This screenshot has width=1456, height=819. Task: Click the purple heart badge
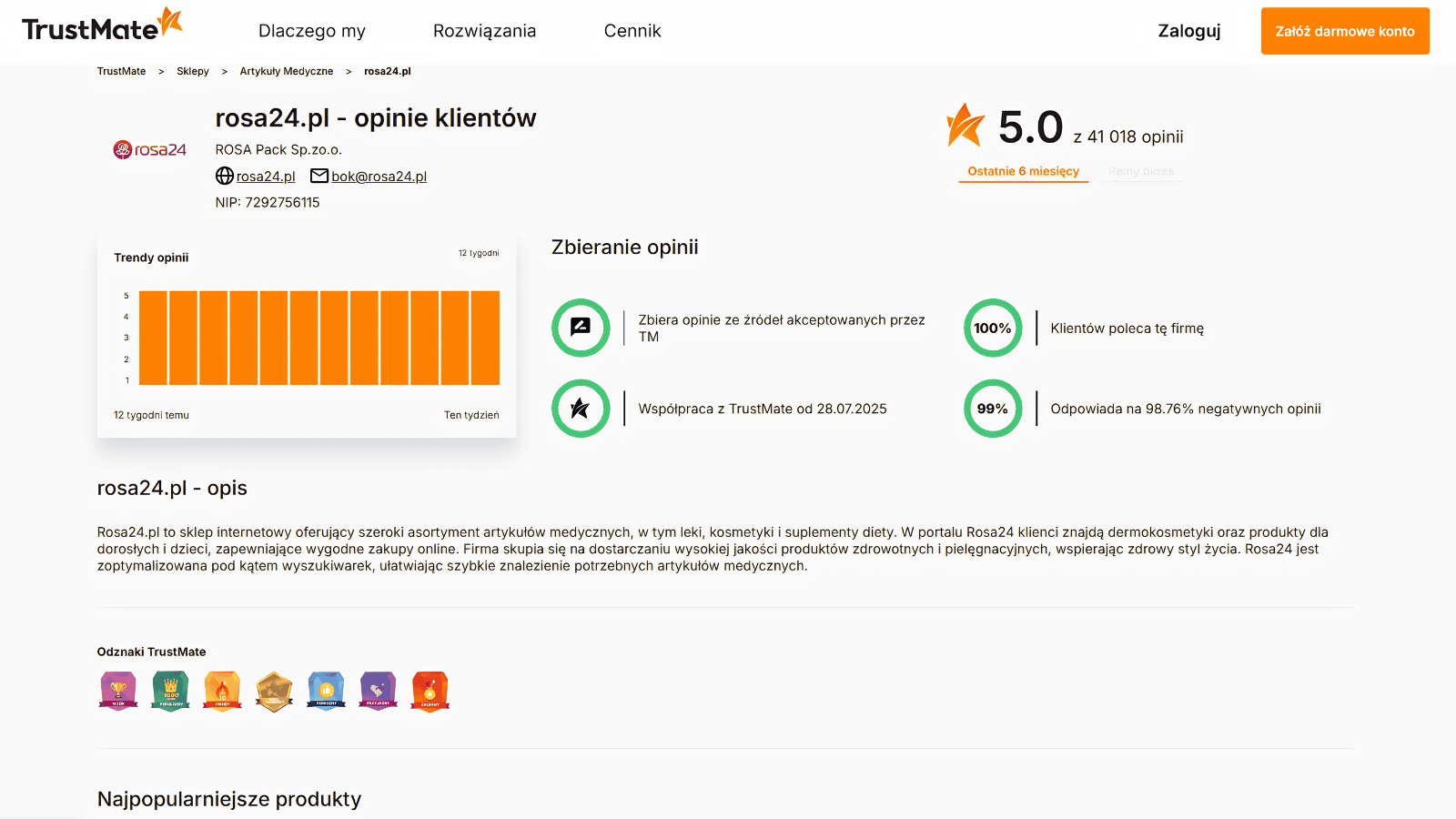[379, 691]
